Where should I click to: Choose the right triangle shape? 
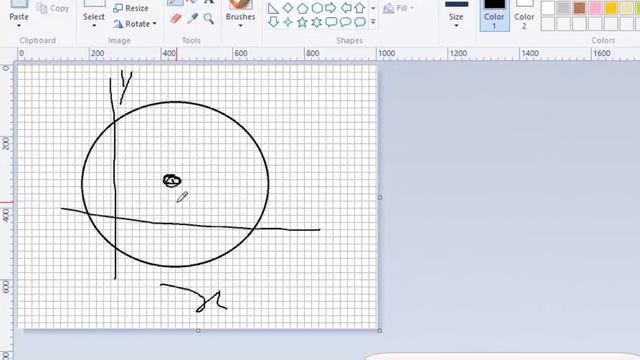[273, 8]
